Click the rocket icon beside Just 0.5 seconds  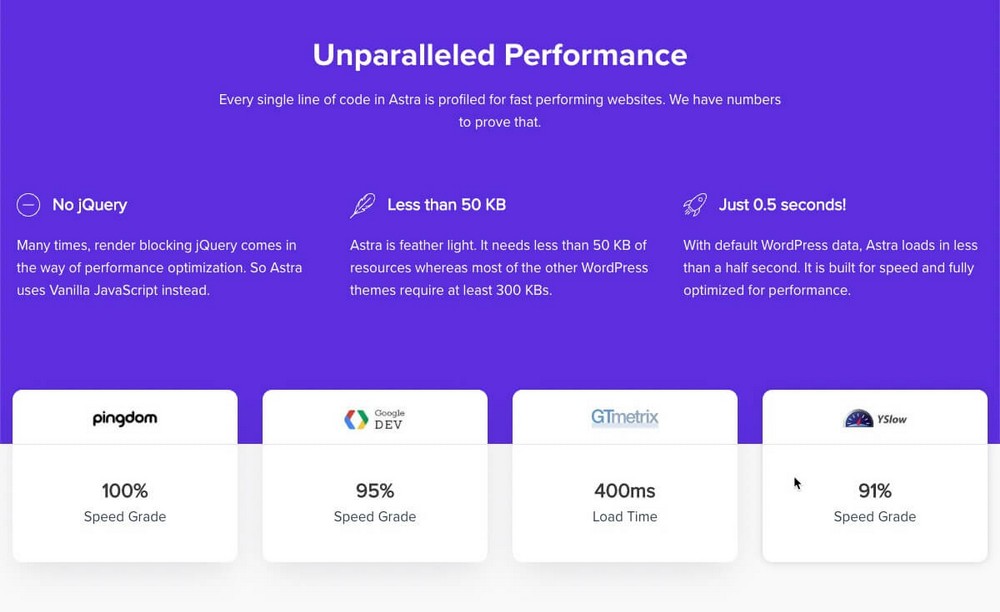tap(695, 205)
